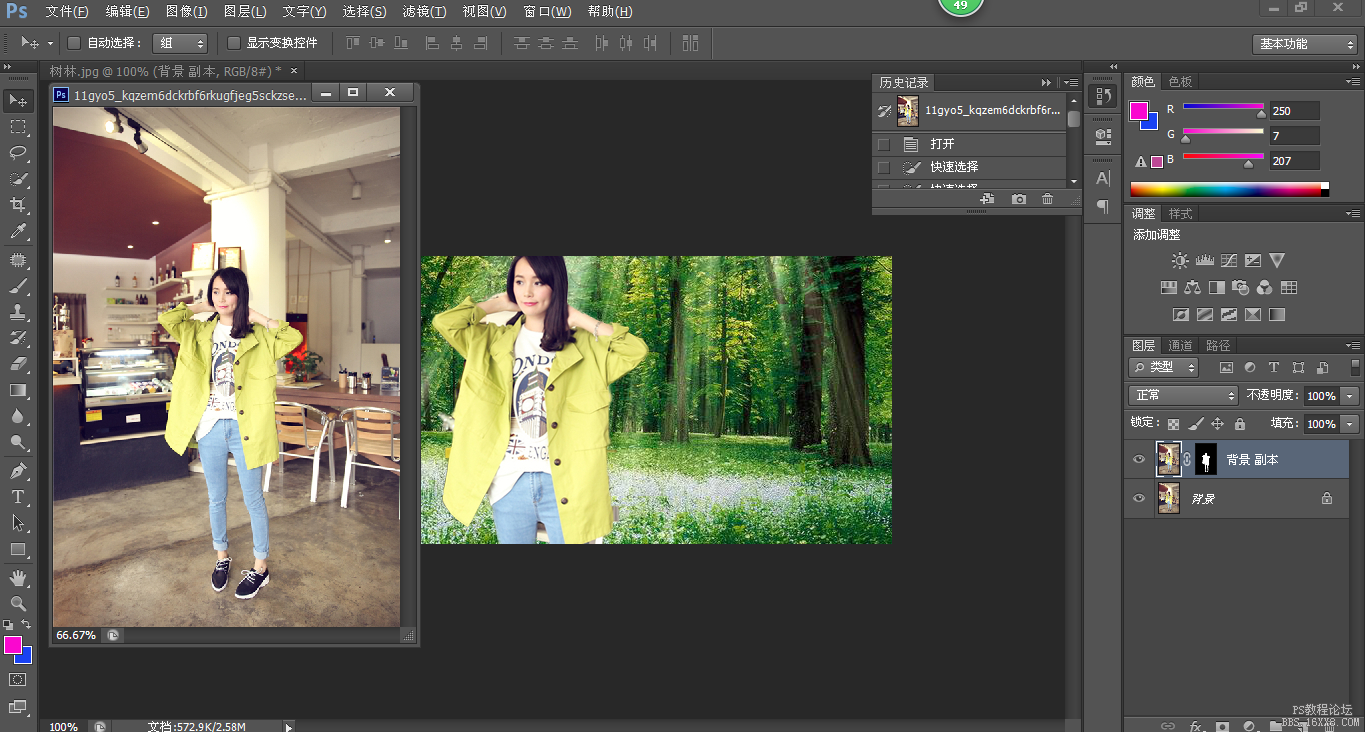Viewport: 1365px width, 732px height.
Task: Toggle lock transparent pixels
Action: [1173, 424]
